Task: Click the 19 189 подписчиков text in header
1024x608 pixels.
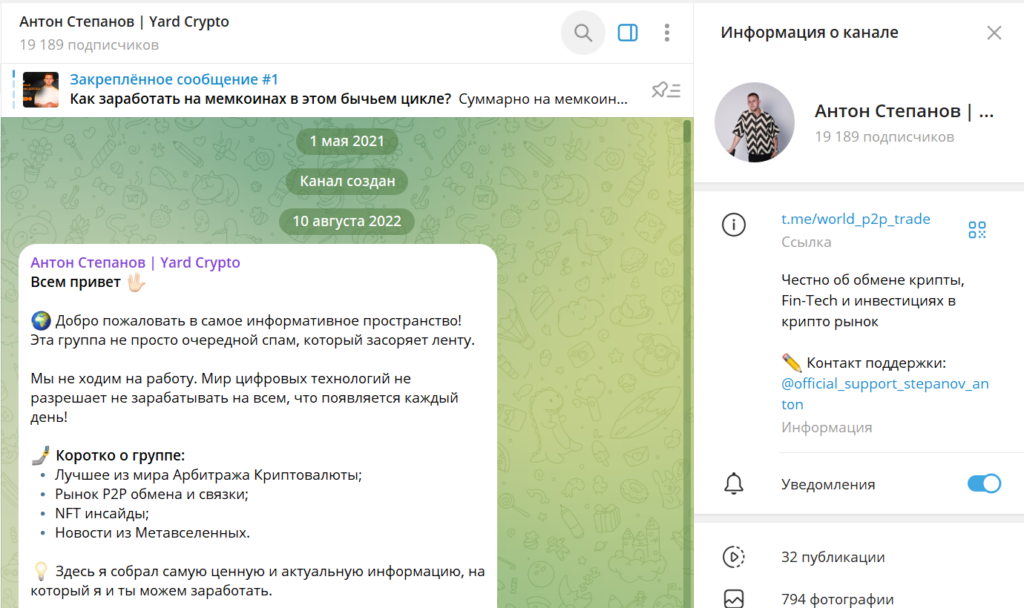Action: (x=89, y=45)
